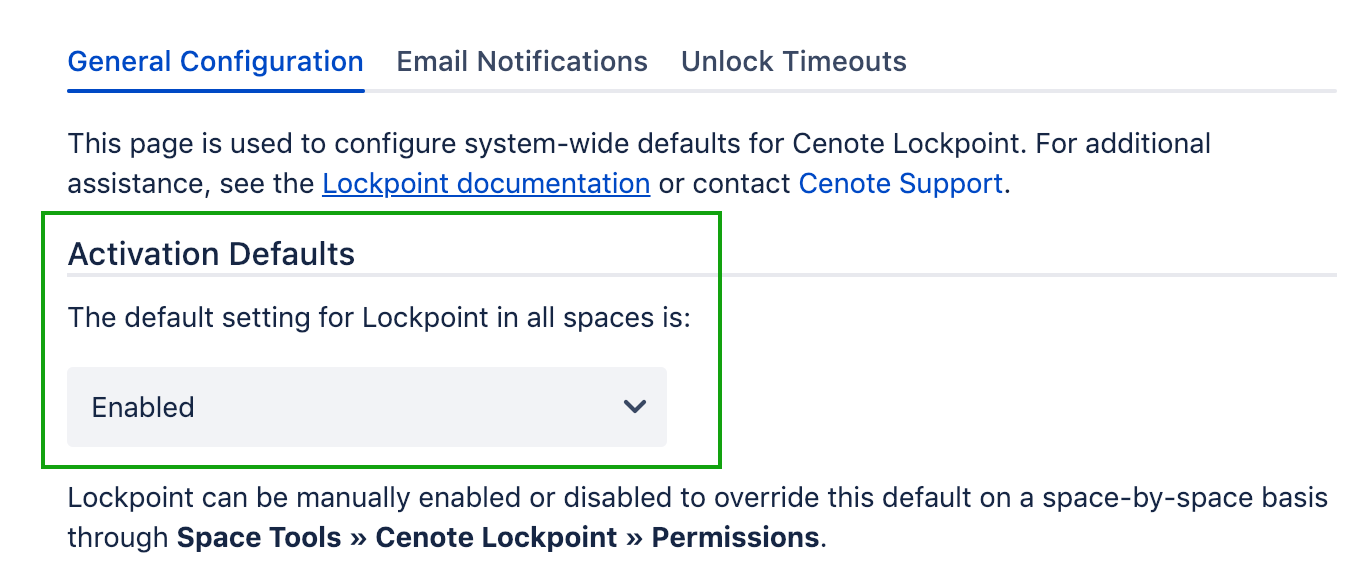This screenshot has width=1359, height=583.
Task: Click the blue underline beneath General Configuration
Action: (215, 91)
